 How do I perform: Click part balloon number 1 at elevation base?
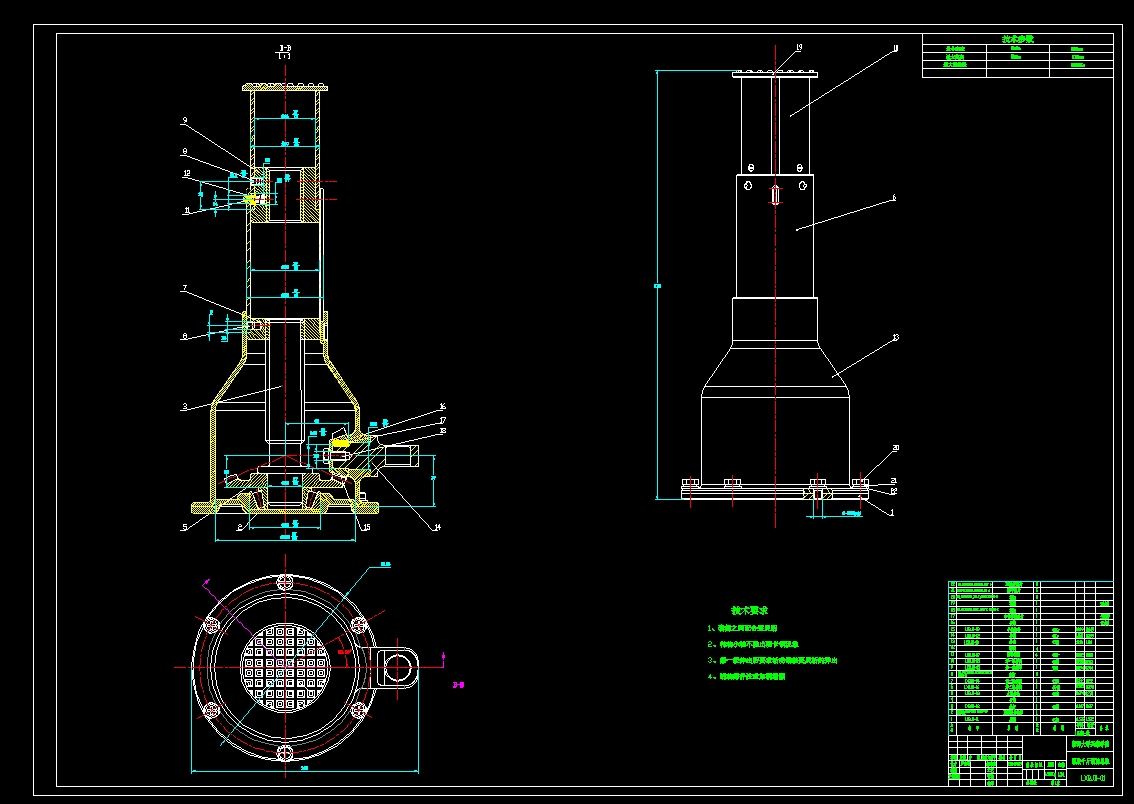(892, 513)
